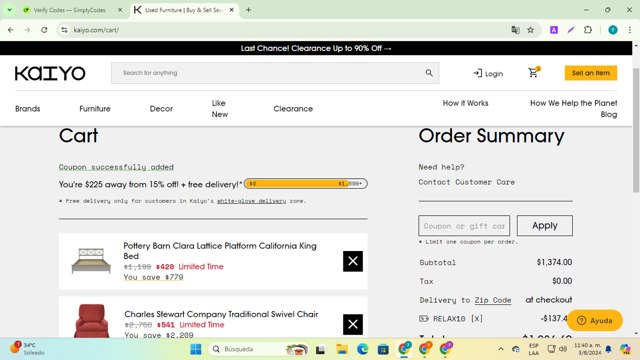This screenshot has width=640, height=360.
Task: View site information icon in address bar
Action: point(64,30)
